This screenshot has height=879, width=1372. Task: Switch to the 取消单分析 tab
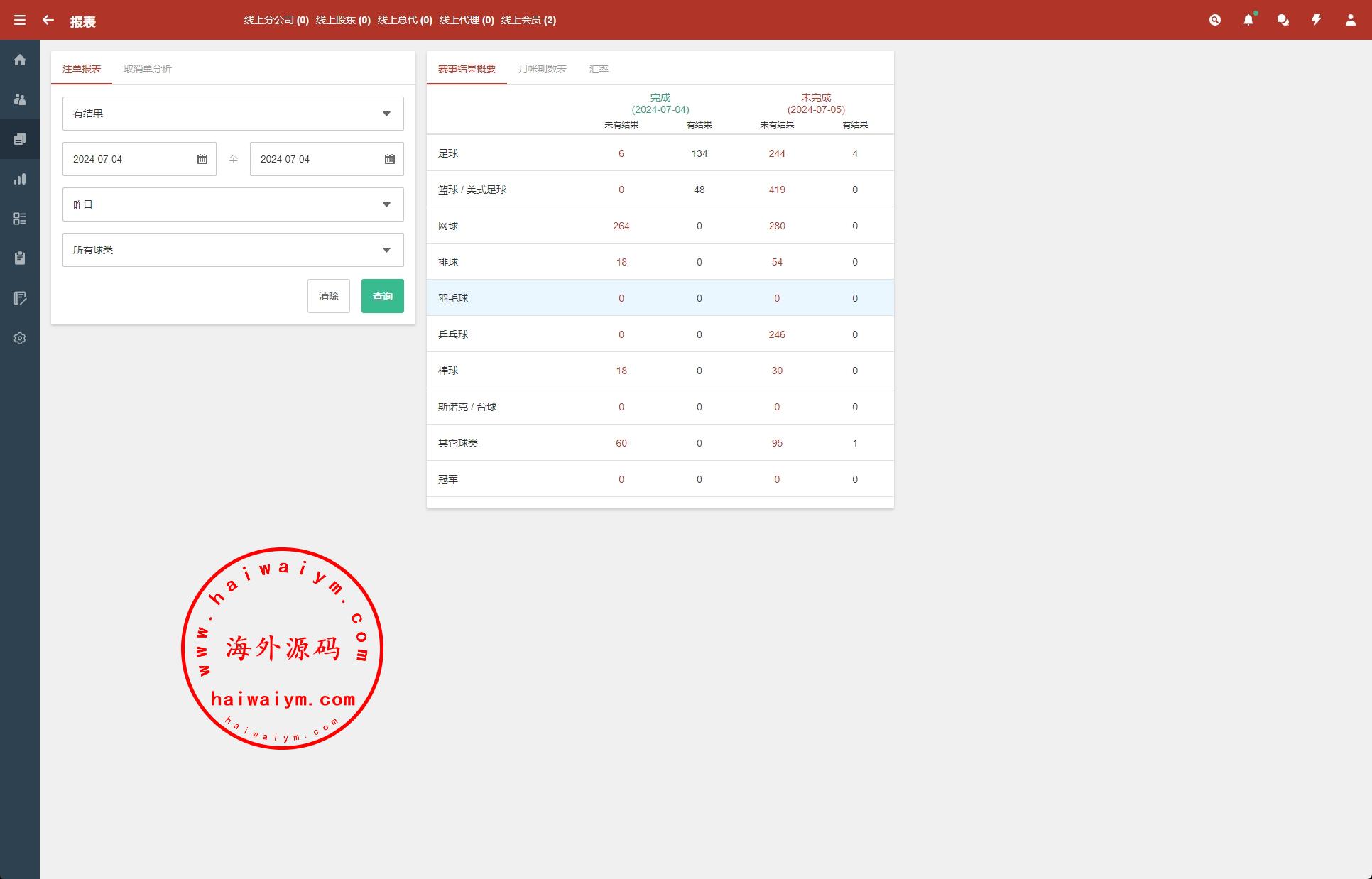(x=147, y=69)
